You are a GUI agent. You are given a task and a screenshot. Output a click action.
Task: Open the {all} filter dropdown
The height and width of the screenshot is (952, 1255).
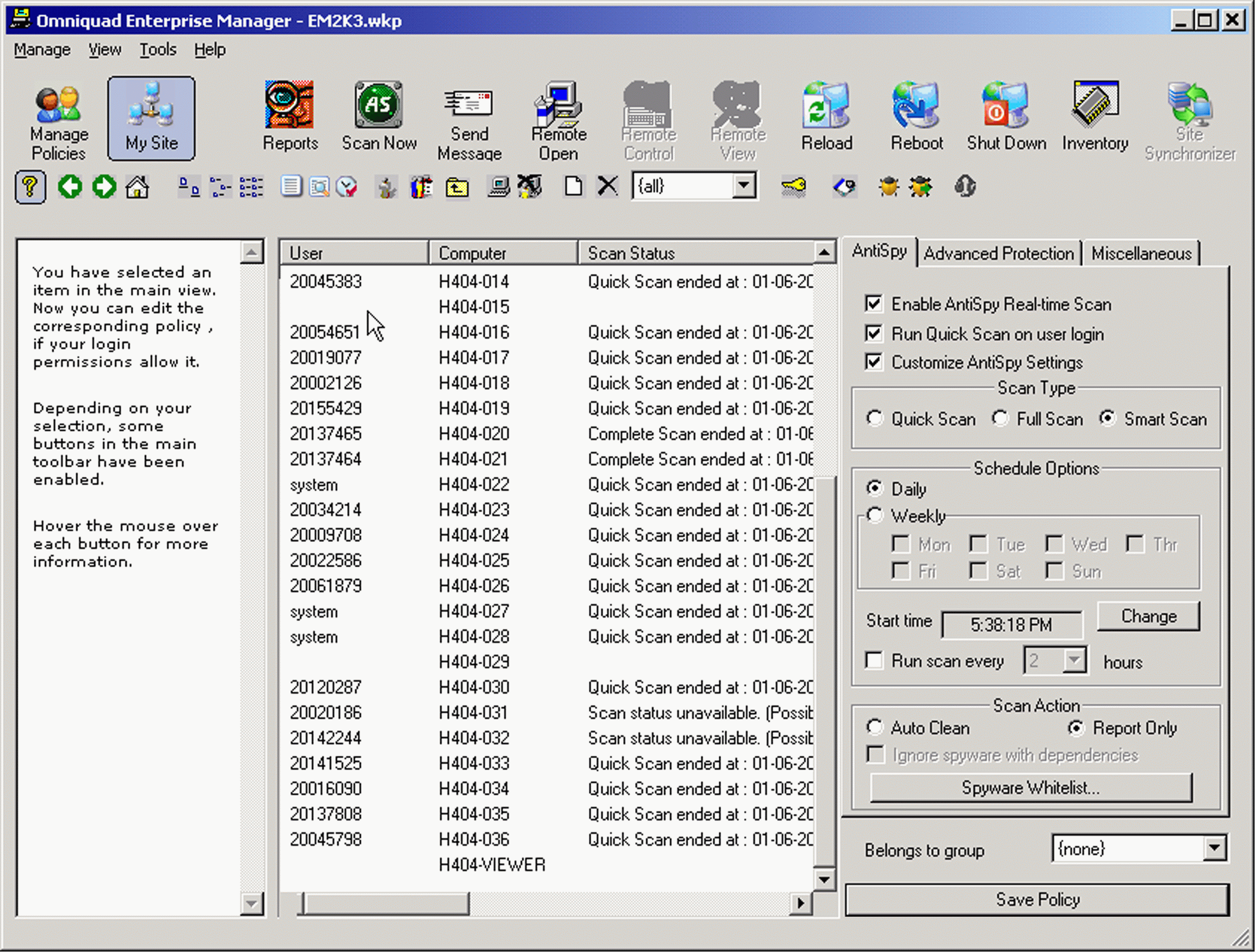[x=744, y=186]
